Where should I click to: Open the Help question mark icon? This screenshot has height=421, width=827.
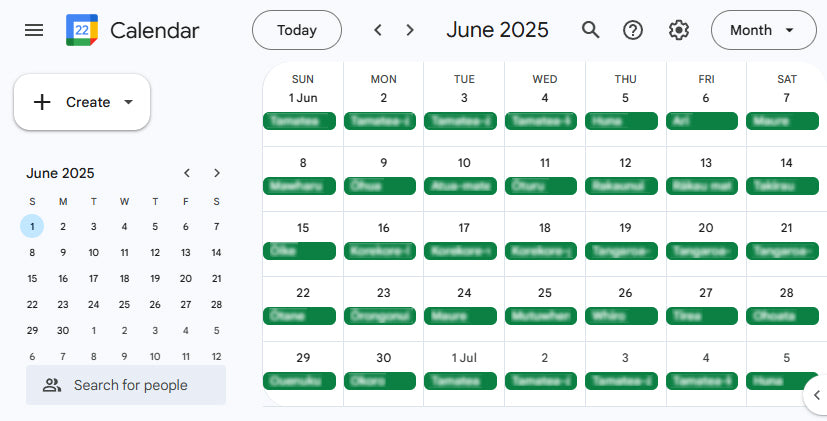pos(633,30)
